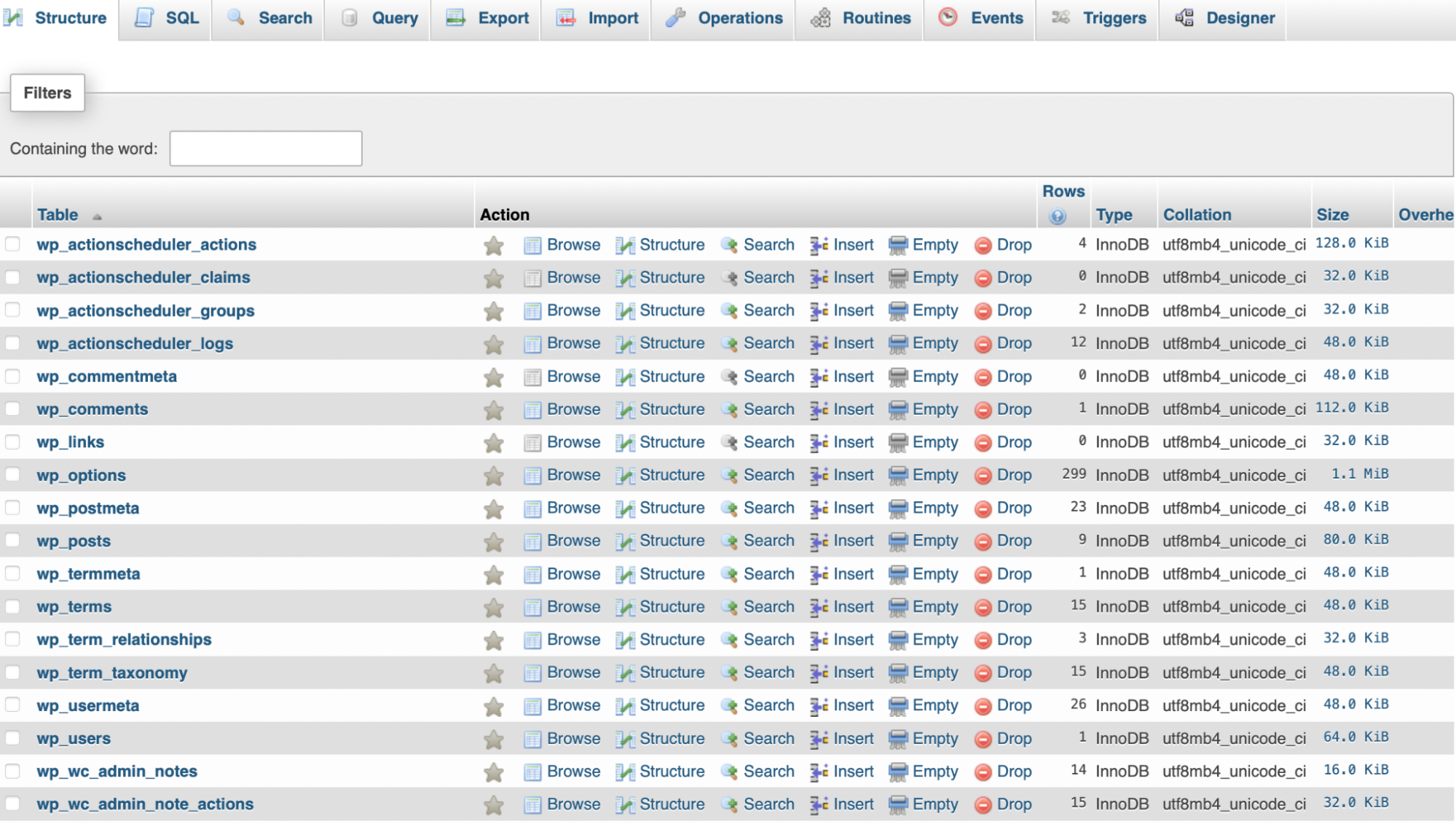The height and width of the screenshot is (824, 1456).
Task: Click the Filters expander section
Action: (47, 92)
